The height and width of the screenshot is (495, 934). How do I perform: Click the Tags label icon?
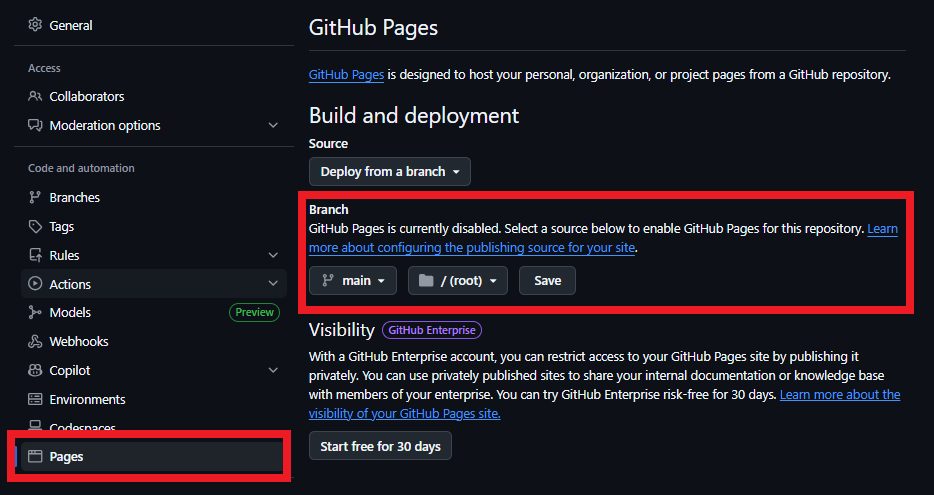35,227
